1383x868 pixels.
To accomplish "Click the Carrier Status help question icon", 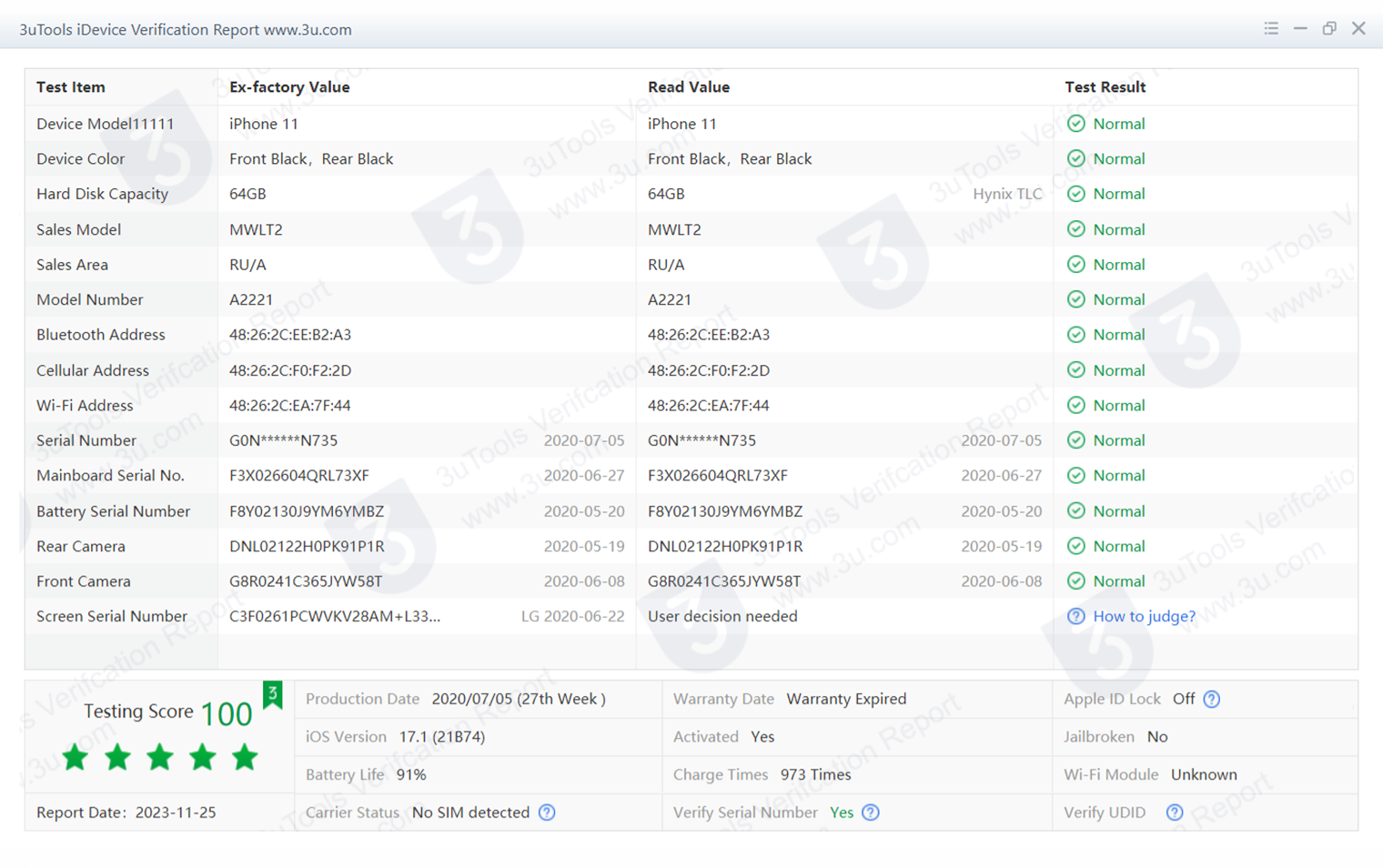I will (x=547, y=812).
